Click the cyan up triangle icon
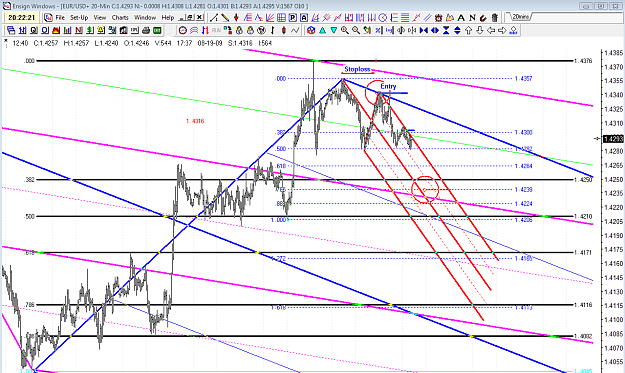625x373 pixels. (322, 30)
